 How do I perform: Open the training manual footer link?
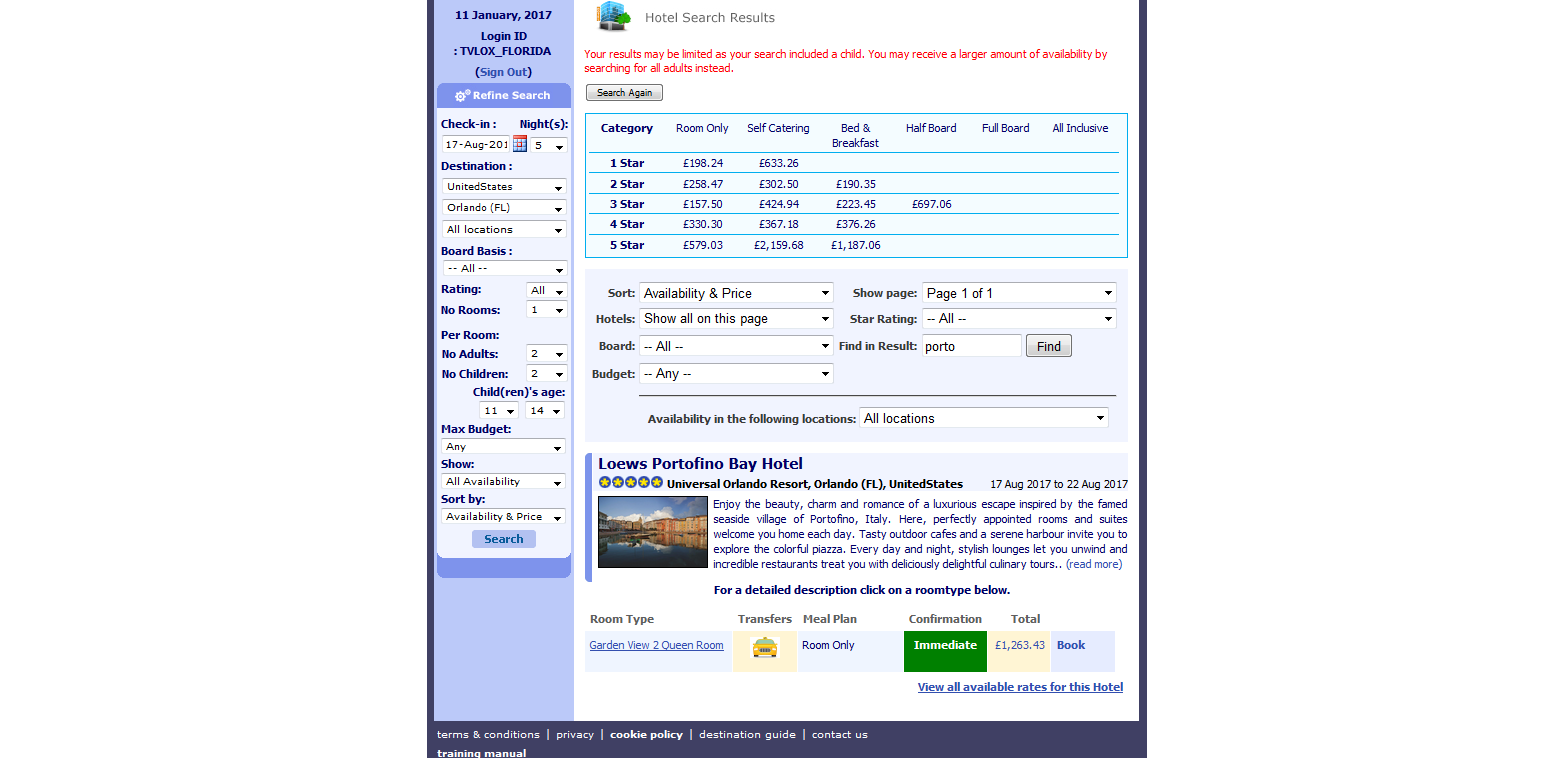tap(482, 753)
